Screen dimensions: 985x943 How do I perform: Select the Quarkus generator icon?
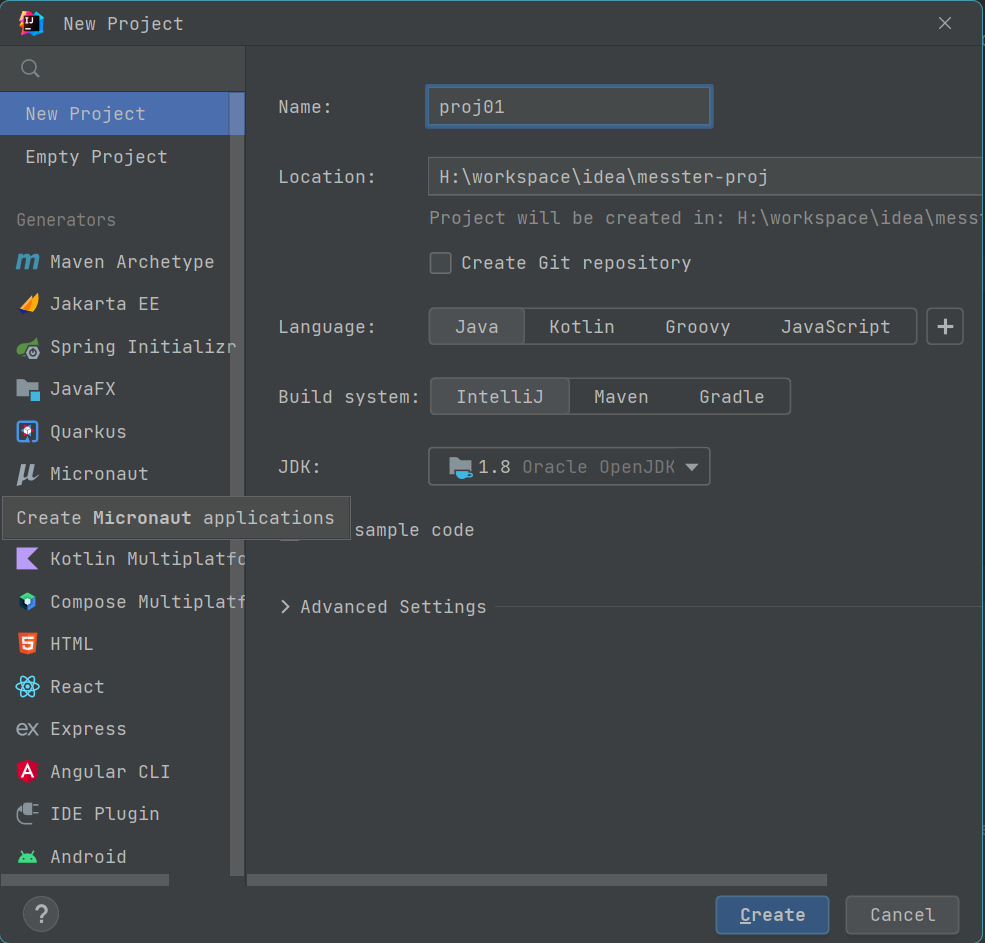pyautogui.click(x=27, y=432)
